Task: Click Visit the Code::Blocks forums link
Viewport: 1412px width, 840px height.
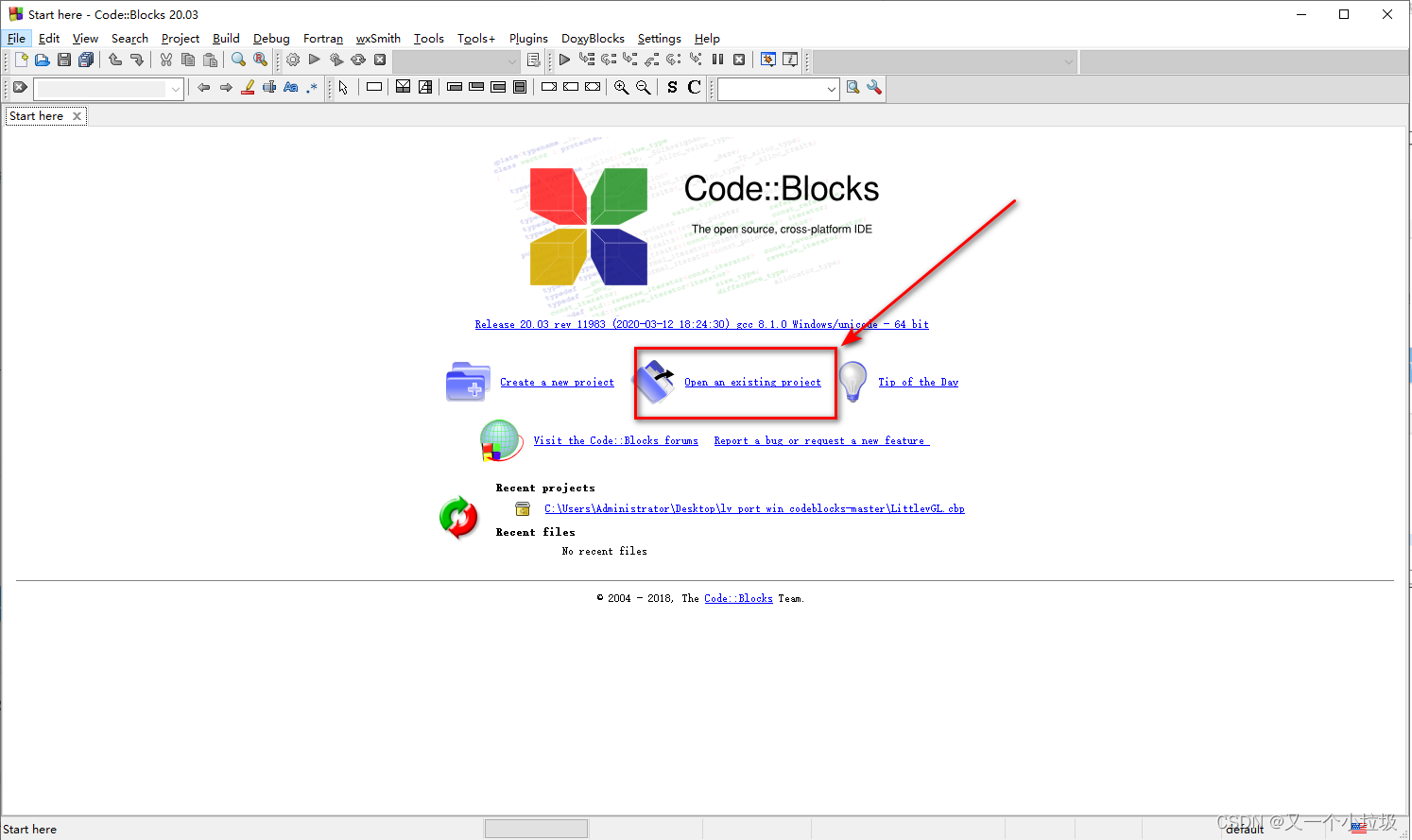Action: click(x=615, y=441)
